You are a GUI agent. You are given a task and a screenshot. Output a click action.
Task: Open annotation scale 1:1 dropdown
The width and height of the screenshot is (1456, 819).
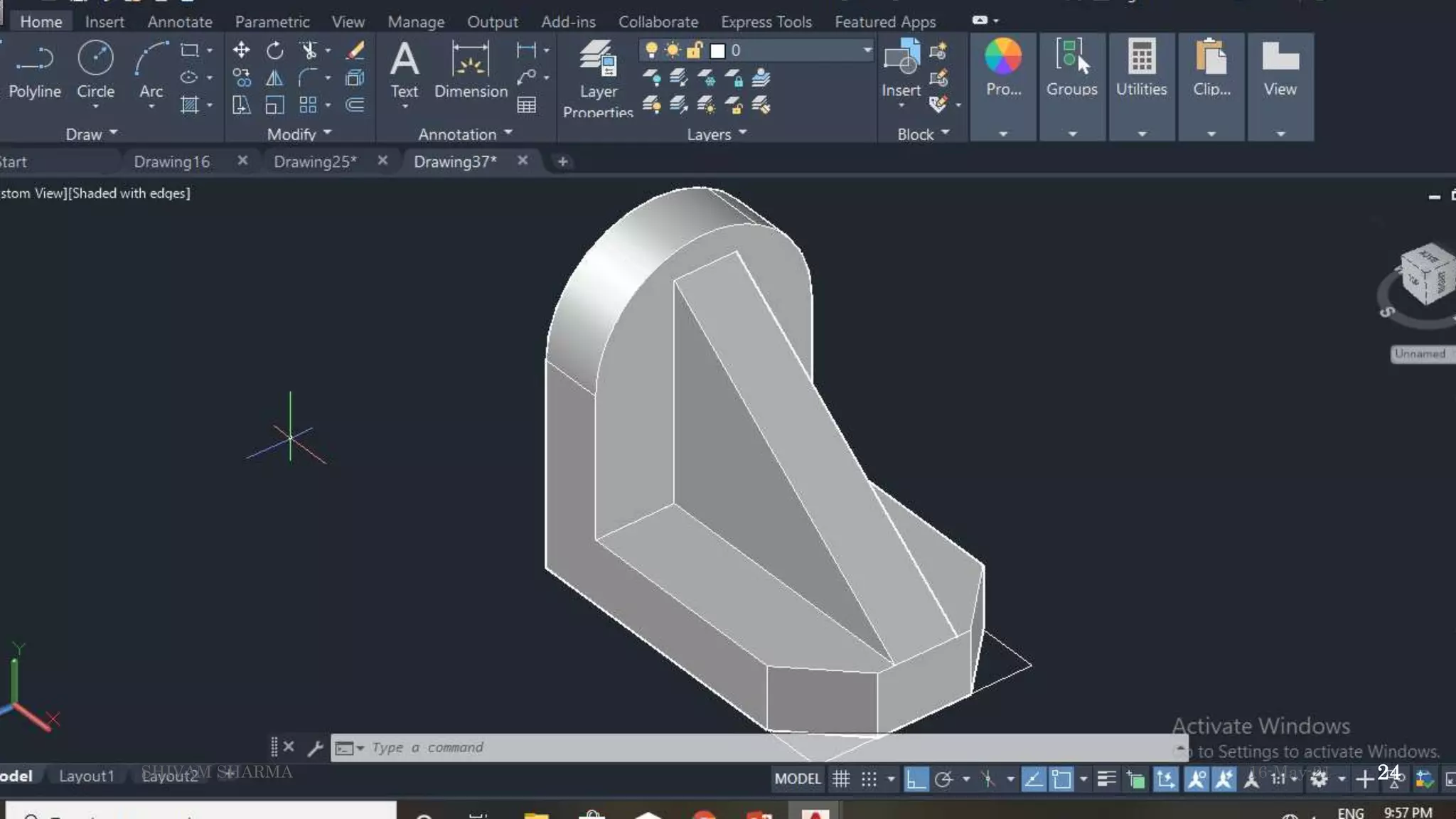pyautogui.click(x=1285, y=779)
